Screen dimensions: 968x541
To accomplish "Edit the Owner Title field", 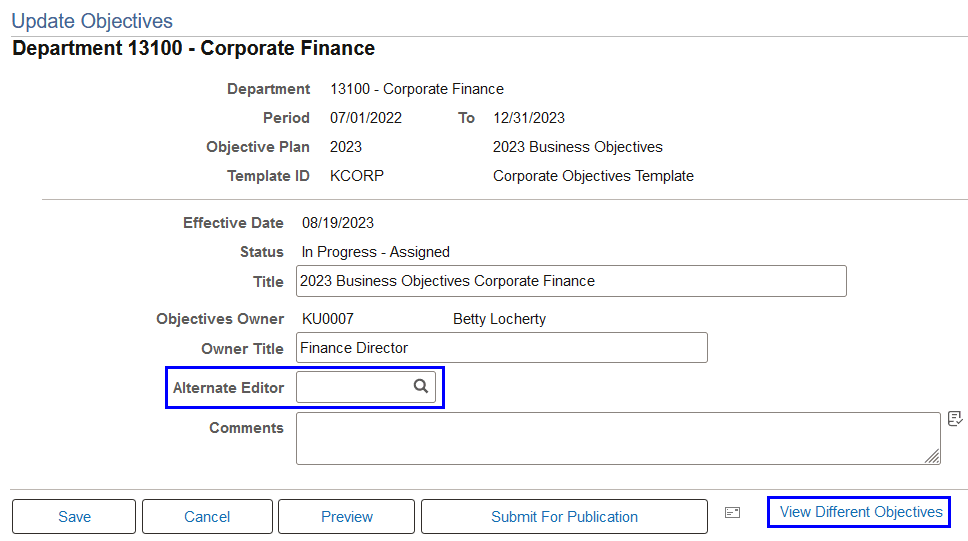I will tap(502, 348).
